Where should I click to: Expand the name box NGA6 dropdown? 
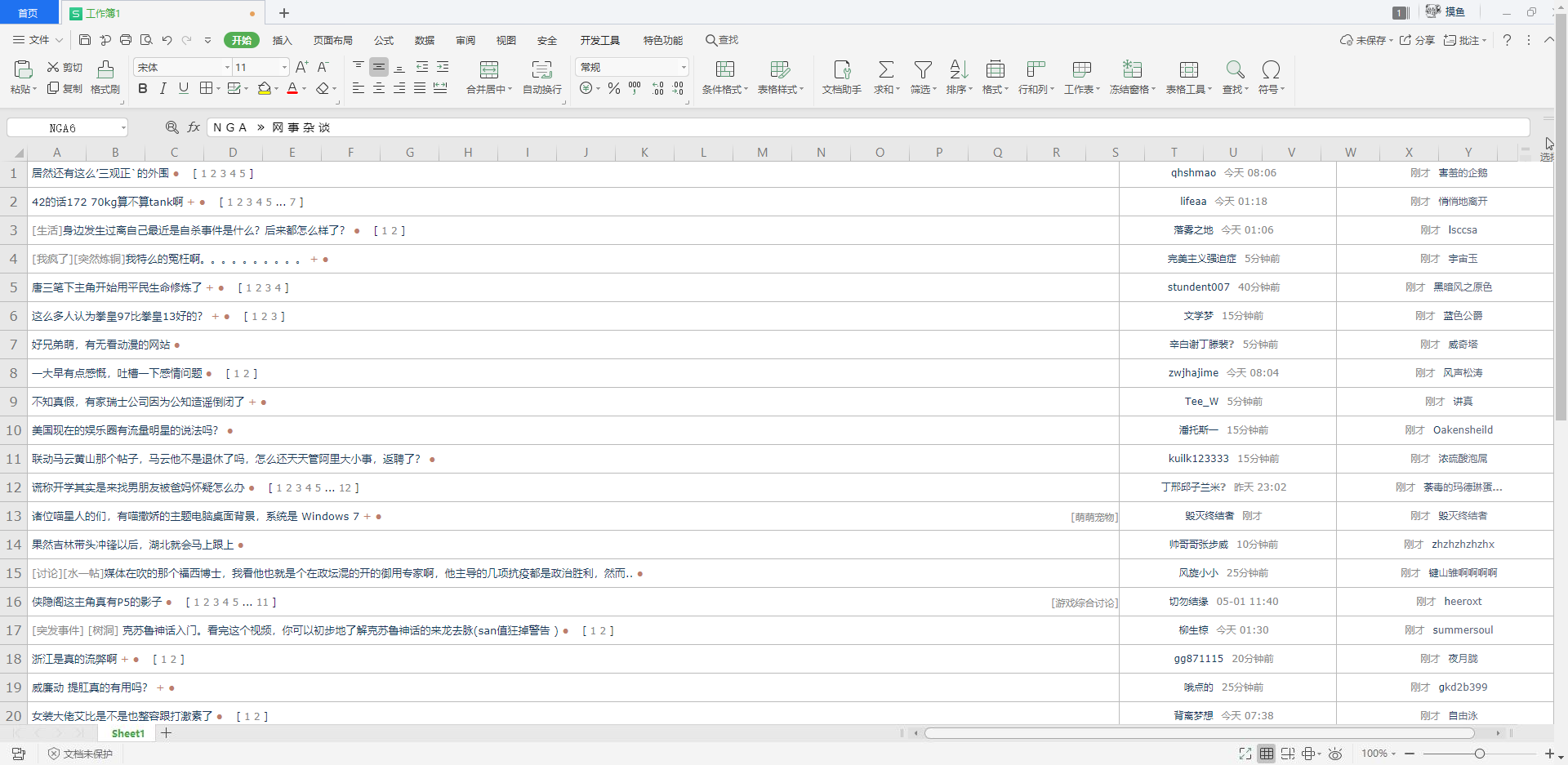[123, 127]
